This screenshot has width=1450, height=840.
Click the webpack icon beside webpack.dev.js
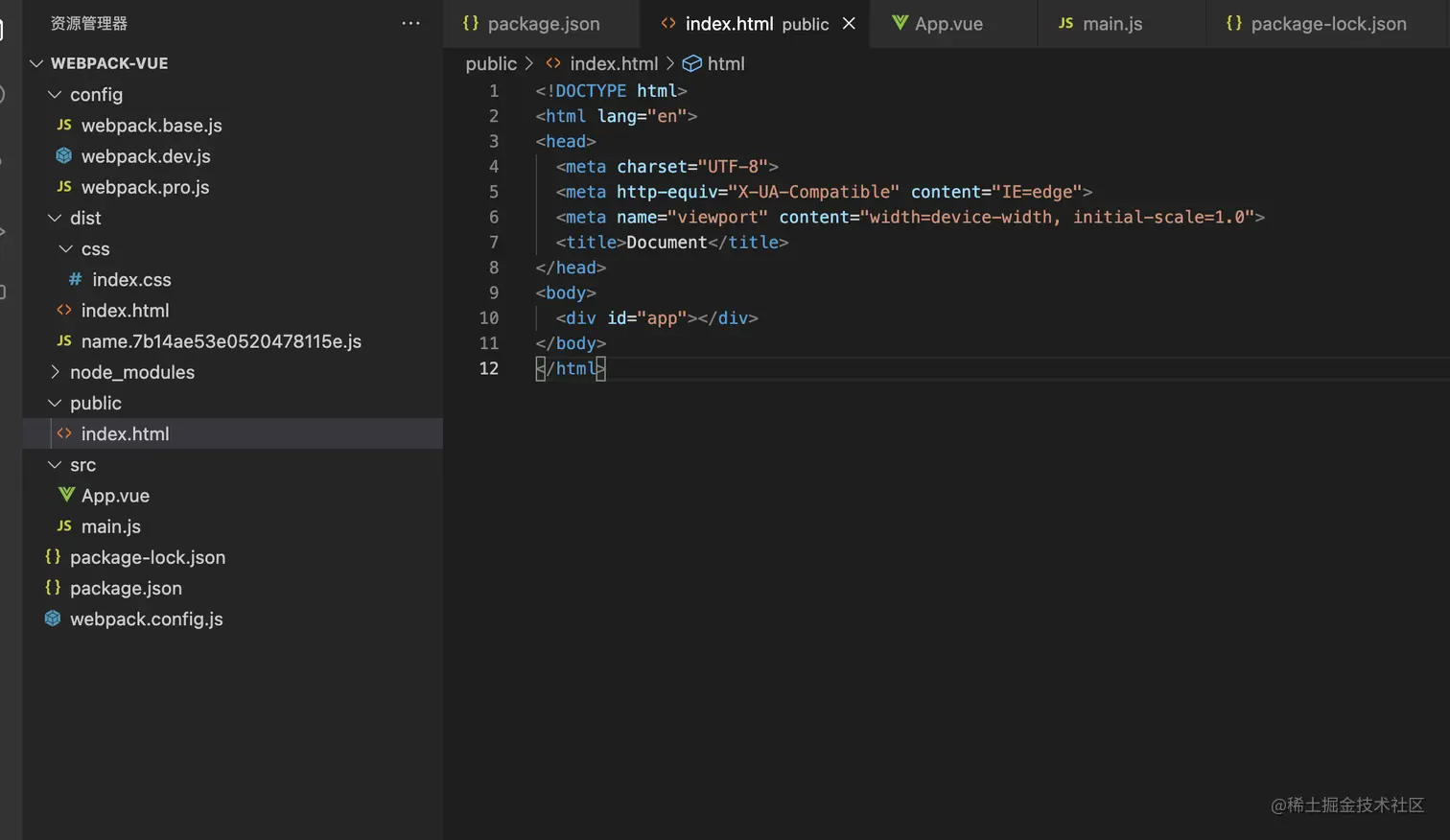click(x=64, y=155)
